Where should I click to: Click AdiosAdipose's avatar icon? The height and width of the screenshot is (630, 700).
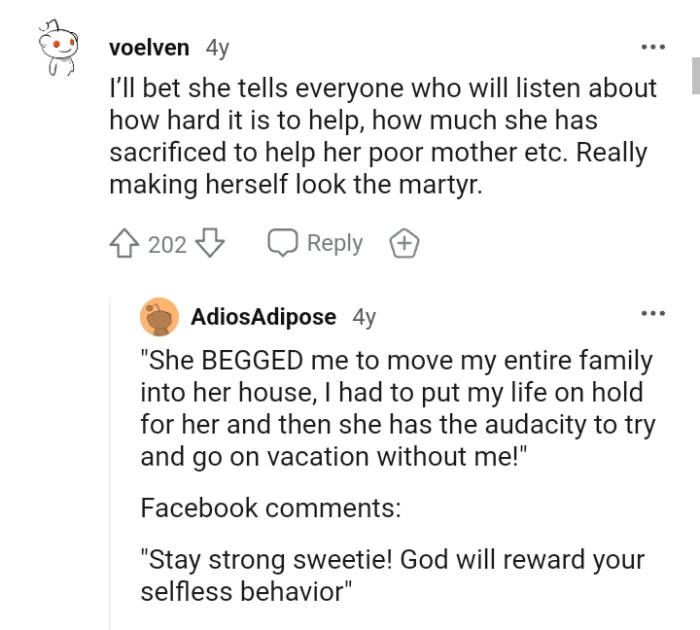tap(160, 317)
